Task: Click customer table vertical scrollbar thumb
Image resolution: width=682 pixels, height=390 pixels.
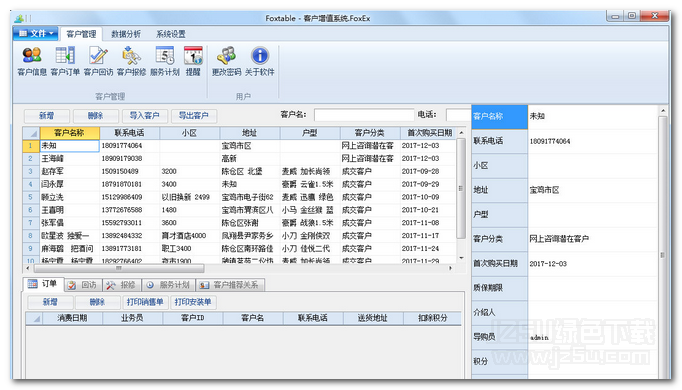Action: click(461, 188)
